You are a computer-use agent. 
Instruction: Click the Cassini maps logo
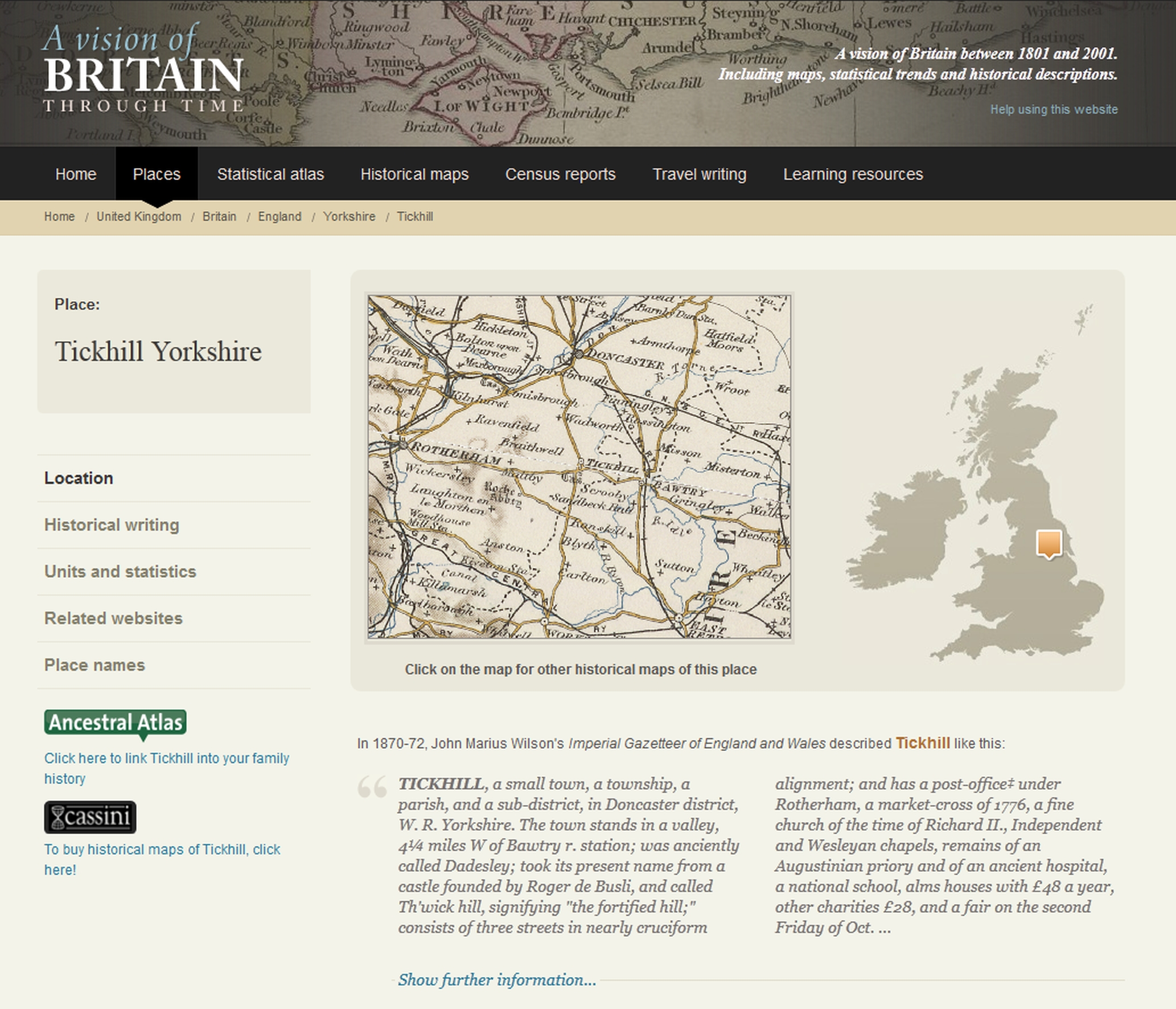coord(90,817)
